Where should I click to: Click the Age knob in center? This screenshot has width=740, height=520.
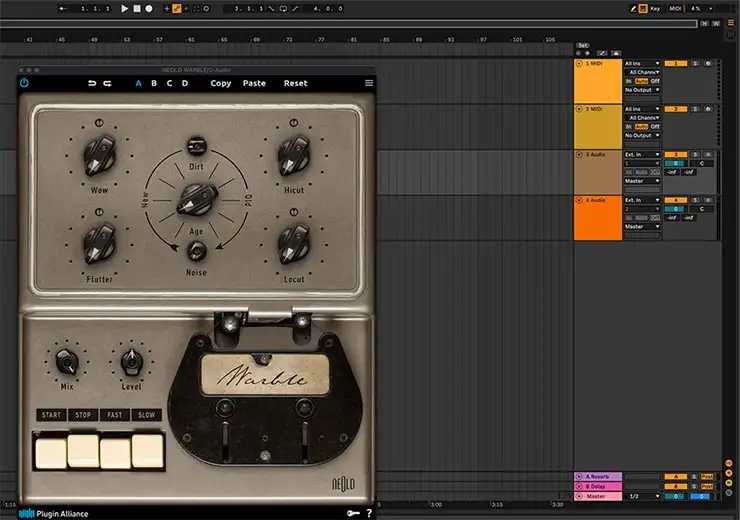coord(197,200)
